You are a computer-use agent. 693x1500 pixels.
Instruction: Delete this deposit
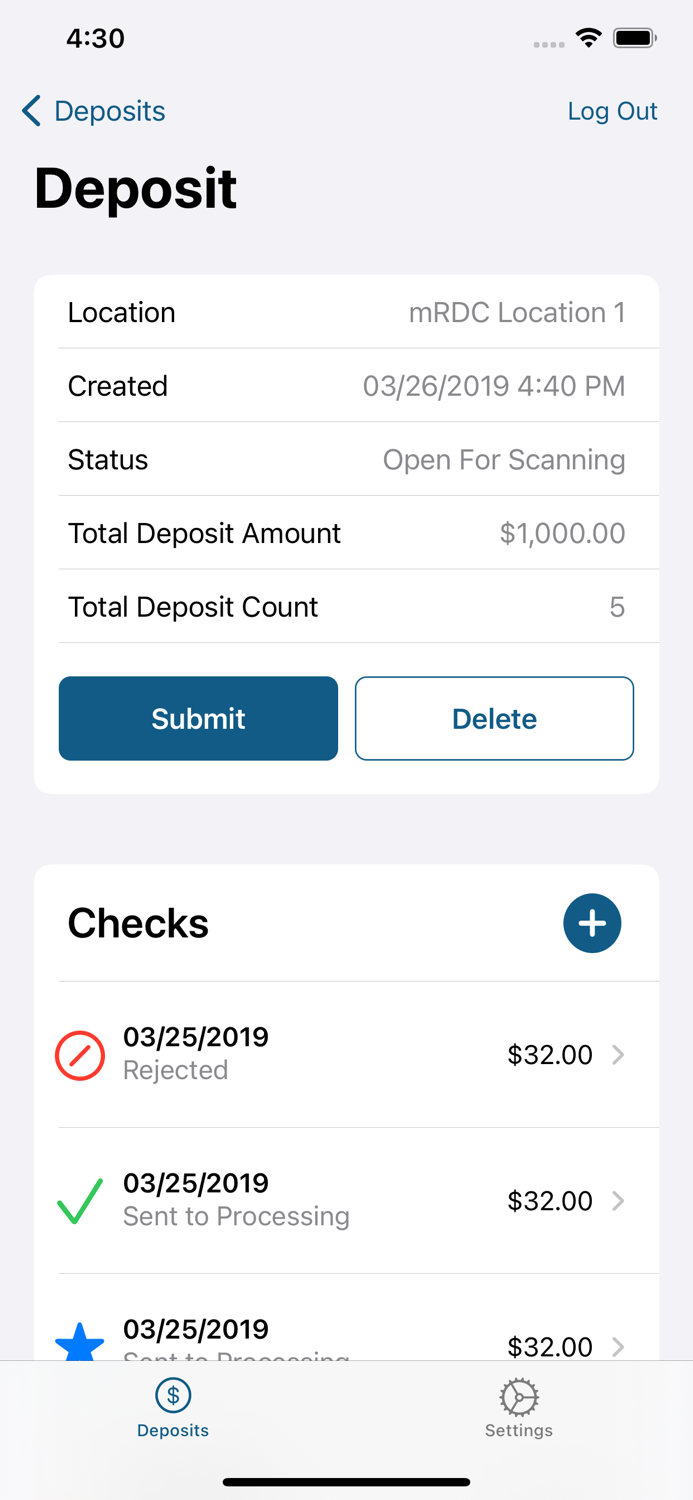click(x=494, y=718)
